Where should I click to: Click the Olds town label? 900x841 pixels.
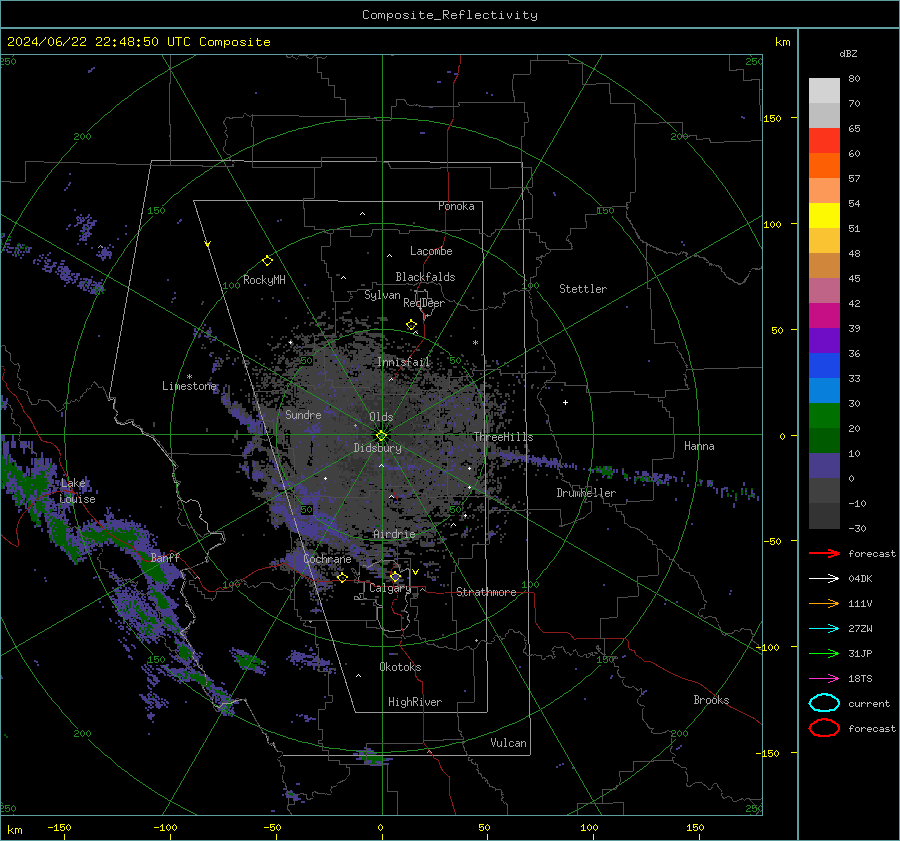tap(381, 417)
